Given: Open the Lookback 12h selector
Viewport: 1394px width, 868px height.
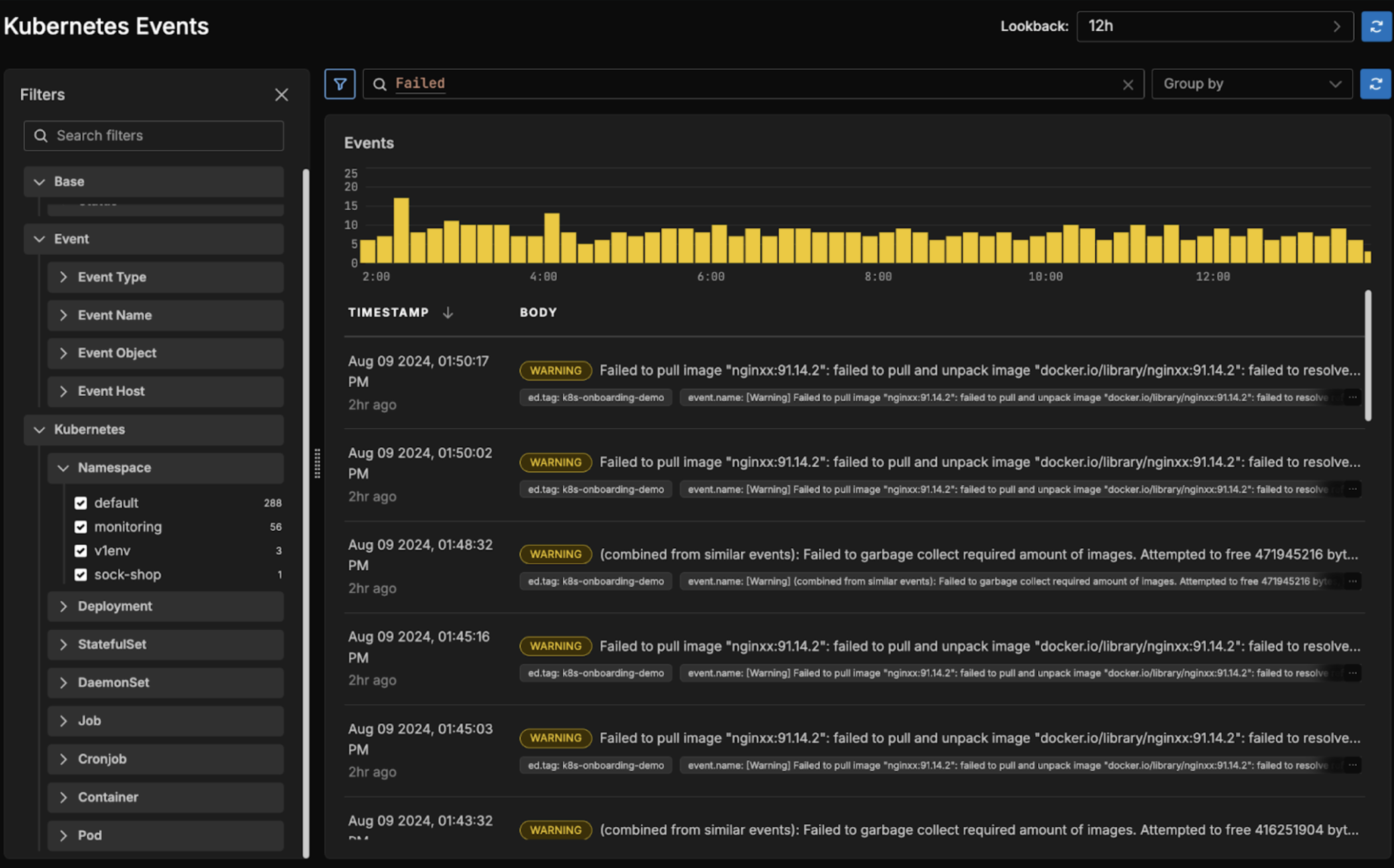Looking at the screenshot, I should [x=1214, y=26].
